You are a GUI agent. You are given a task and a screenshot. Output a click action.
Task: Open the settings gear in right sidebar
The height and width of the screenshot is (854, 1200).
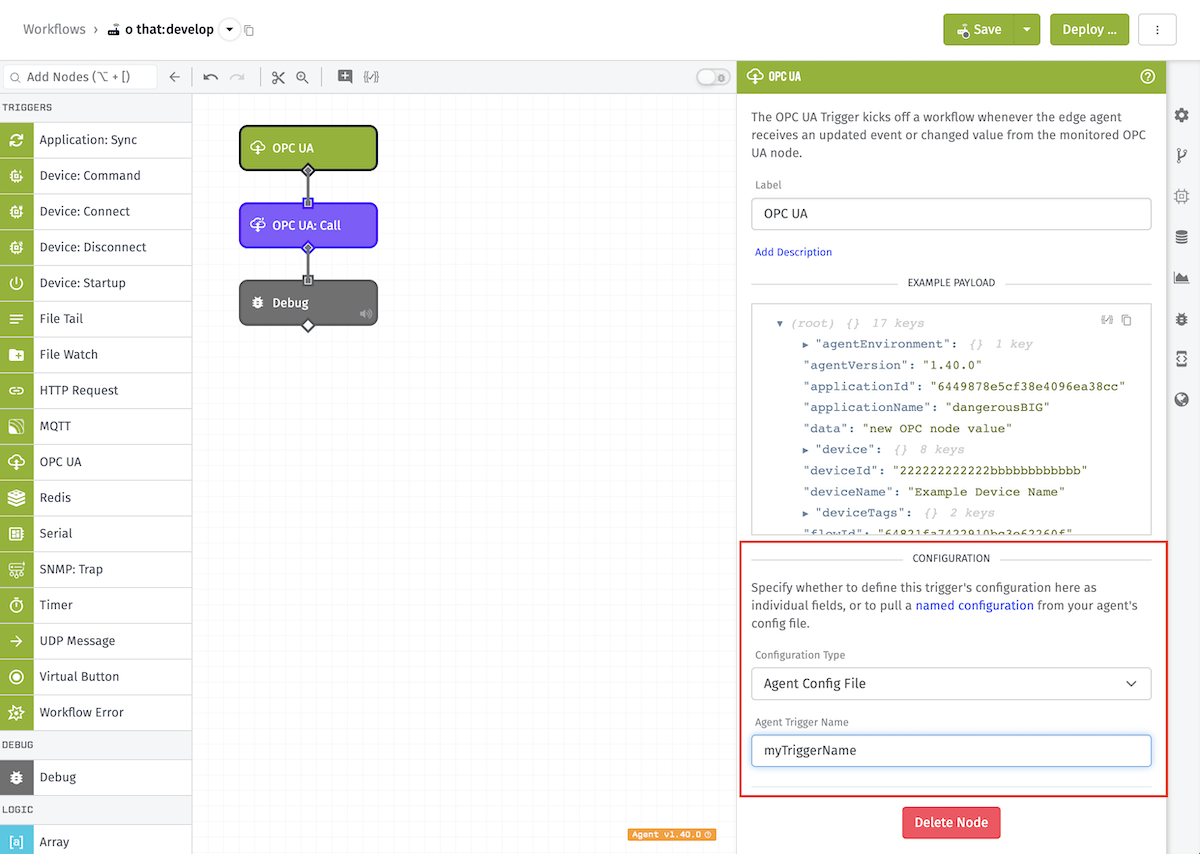click(1182, 115)
